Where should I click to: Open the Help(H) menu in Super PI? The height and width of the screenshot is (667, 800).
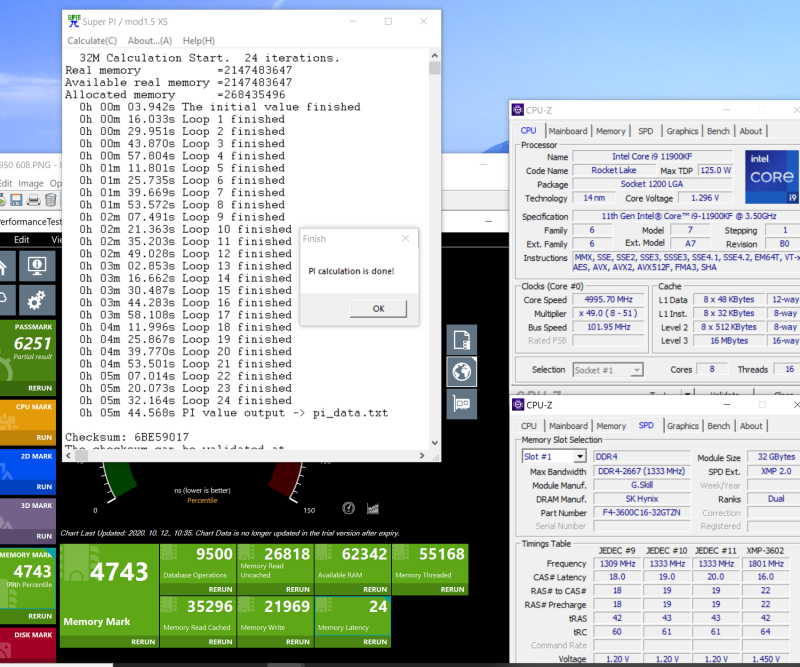click(x=198, y=41)
